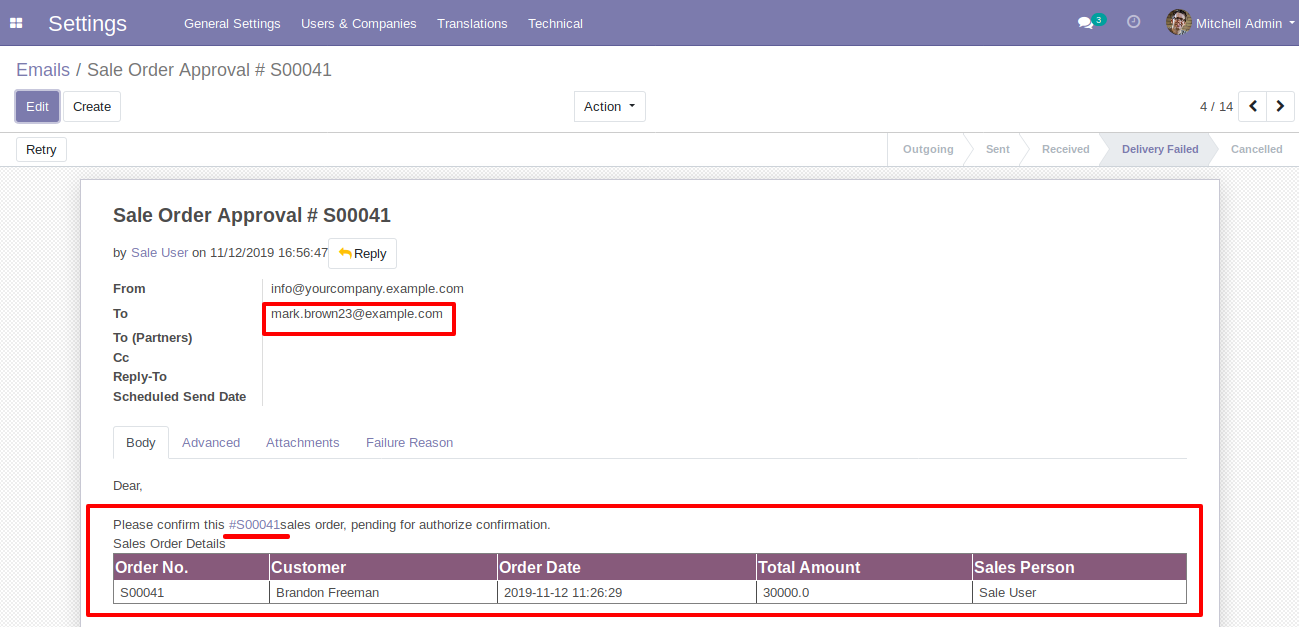Image resolution: width=1299 pixels, height=627 pixels.
Task: Click the Edit button
Action: [37, 107]
